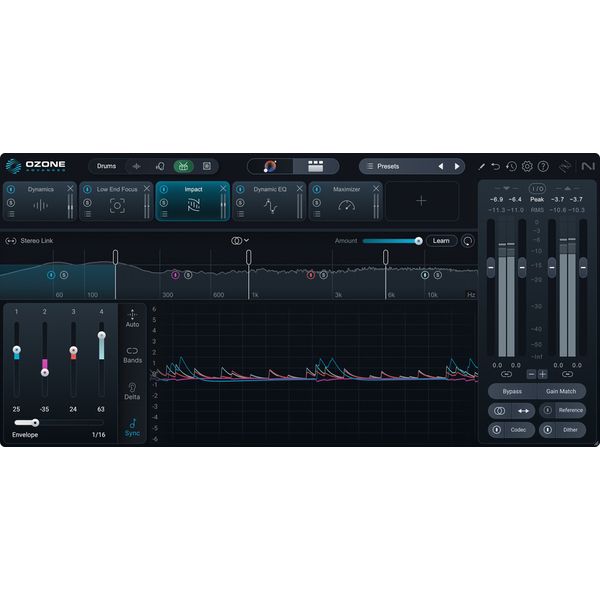Remove the Maximizer module with its X
This screenshot has height=600, width=600.
376,188
